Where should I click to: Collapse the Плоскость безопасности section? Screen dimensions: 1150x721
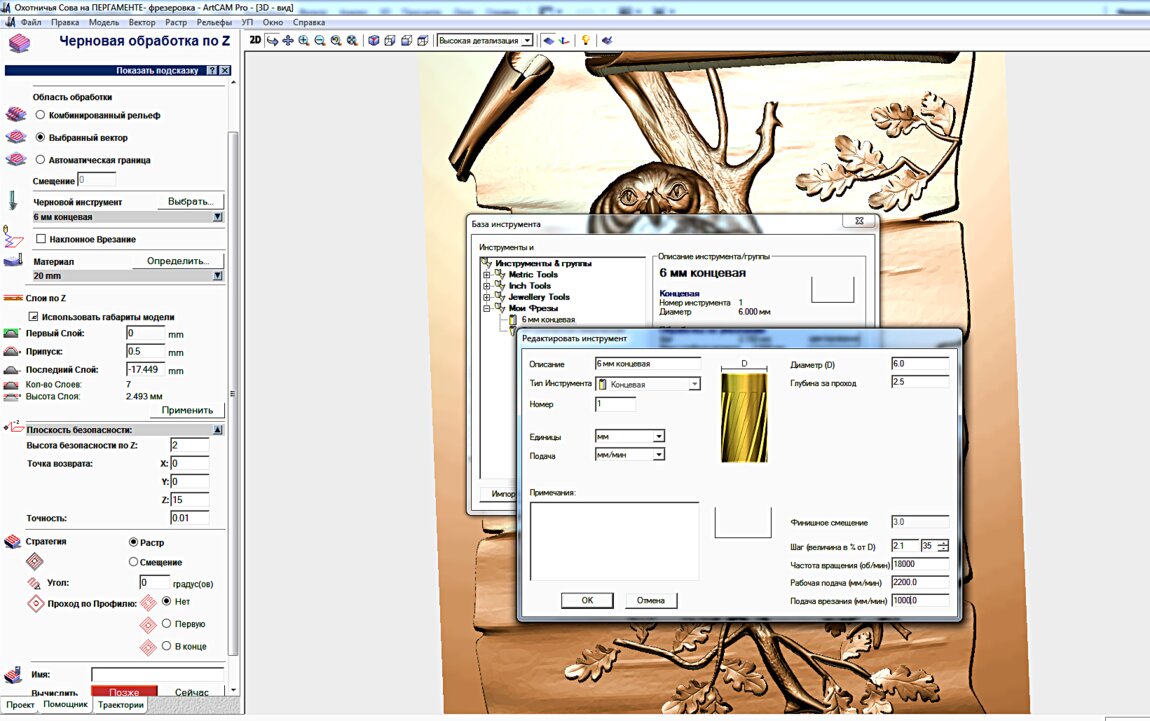point(218,430)
